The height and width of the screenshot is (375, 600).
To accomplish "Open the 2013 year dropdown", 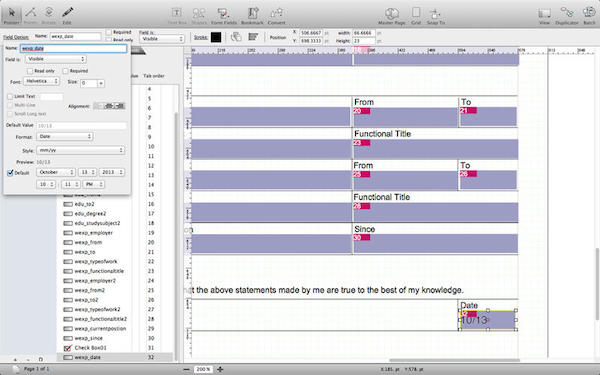I will click(112, 172).
